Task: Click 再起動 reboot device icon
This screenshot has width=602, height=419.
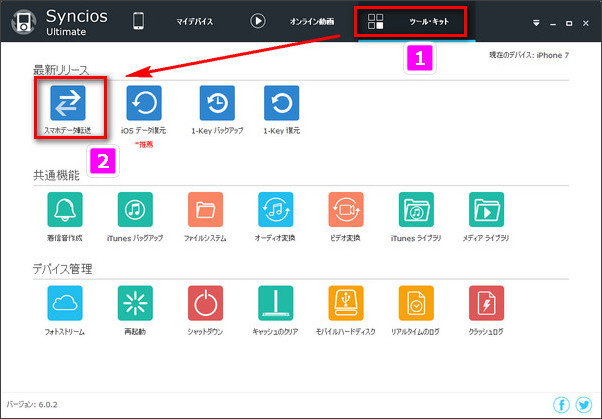Action: point(135,303)
